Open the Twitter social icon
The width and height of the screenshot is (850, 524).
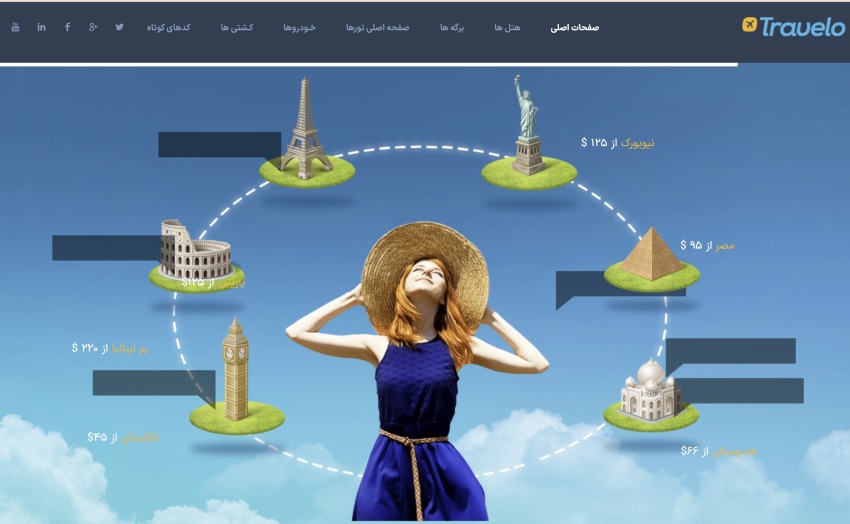[x=119, y=27]
